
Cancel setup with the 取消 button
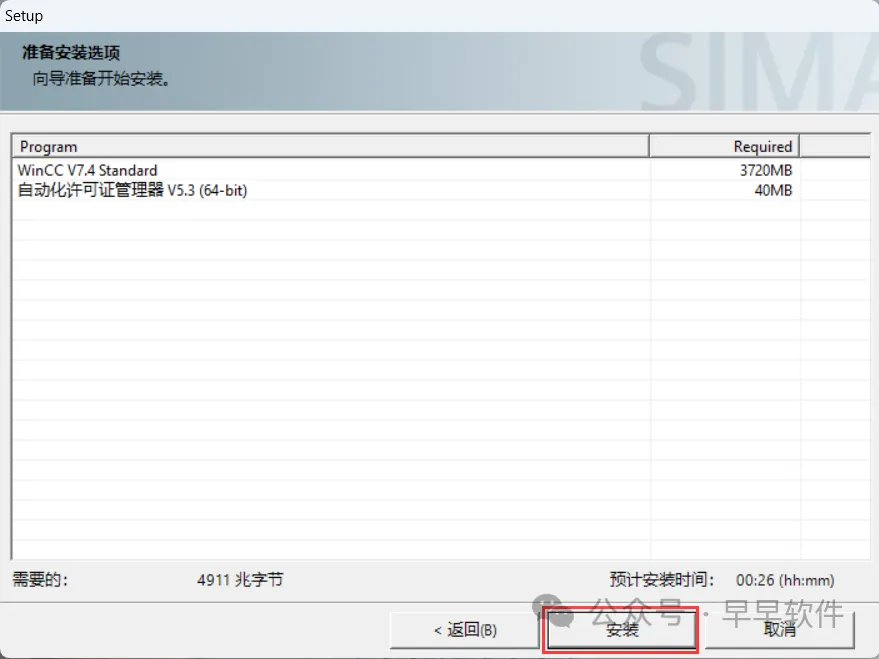point(779,630)
